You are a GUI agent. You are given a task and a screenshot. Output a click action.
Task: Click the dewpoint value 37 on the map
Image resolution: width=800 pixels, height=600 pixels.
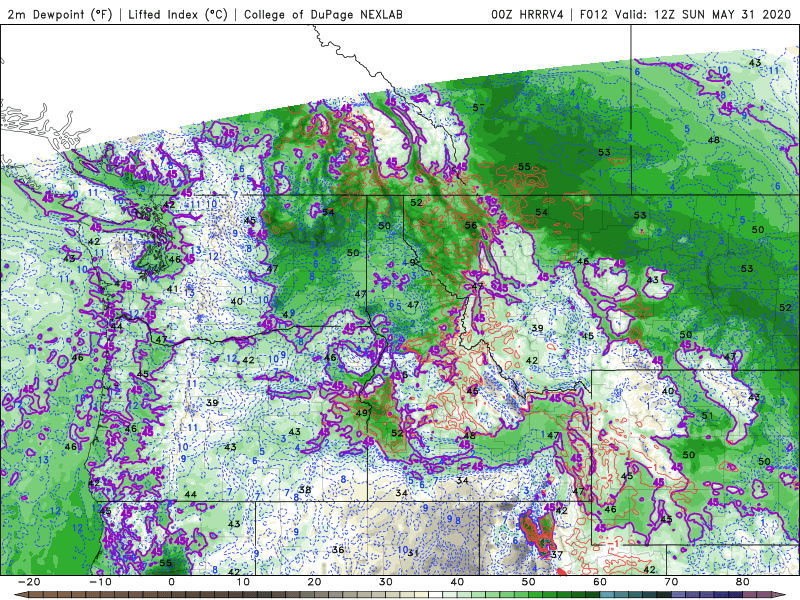coord(557,555)
